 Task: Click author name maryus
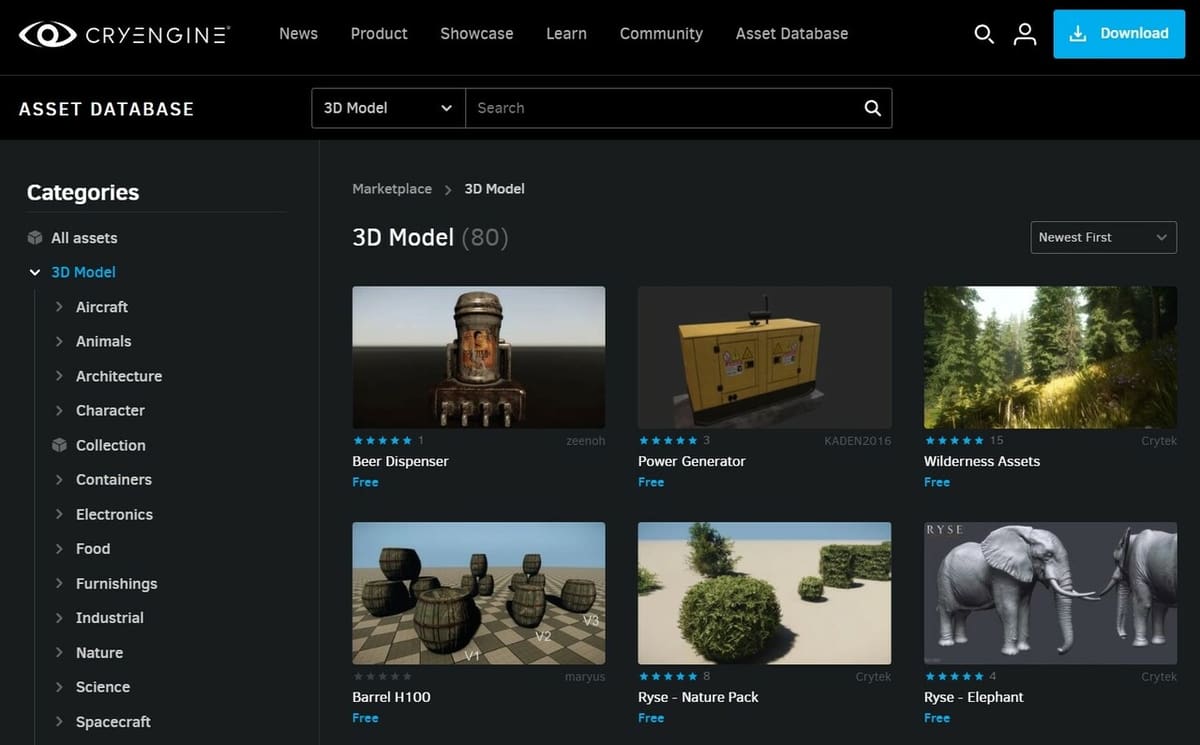(584, 677)
